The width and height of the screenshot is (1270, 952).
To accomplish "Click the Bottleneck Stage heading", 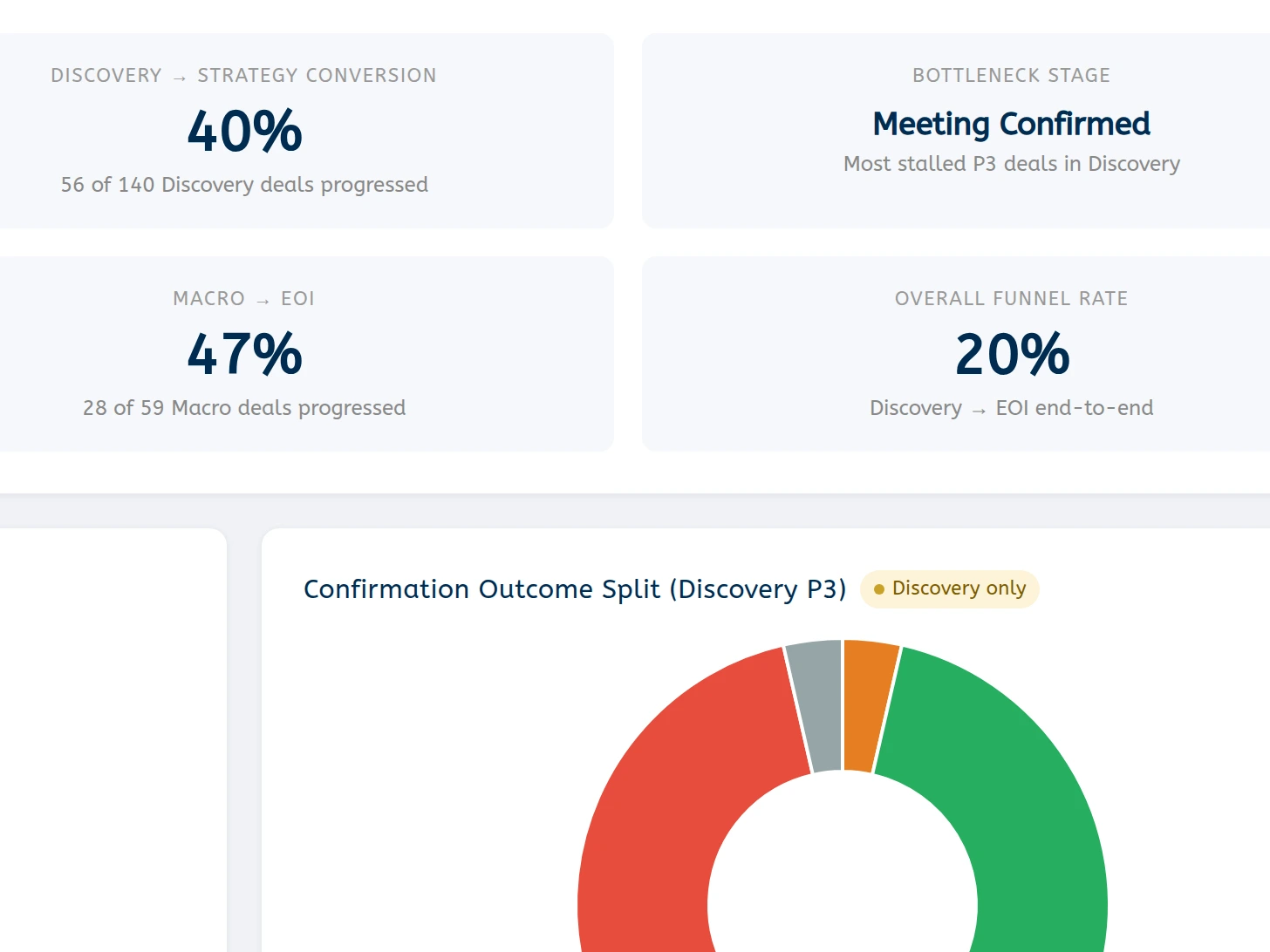I will (1011, 76).
